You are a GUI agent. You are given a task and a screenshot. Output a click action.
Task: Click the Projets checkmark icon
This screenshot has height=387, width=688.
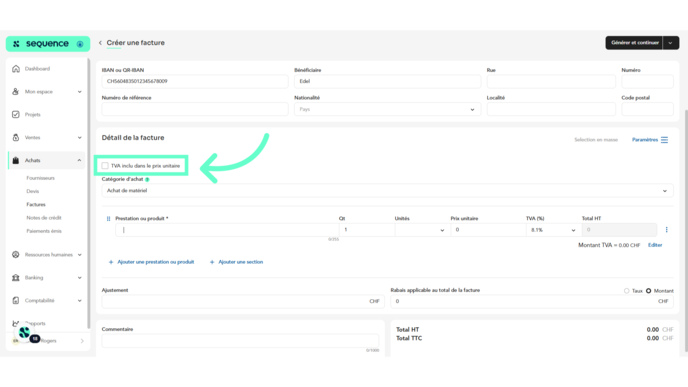[16, 115]
